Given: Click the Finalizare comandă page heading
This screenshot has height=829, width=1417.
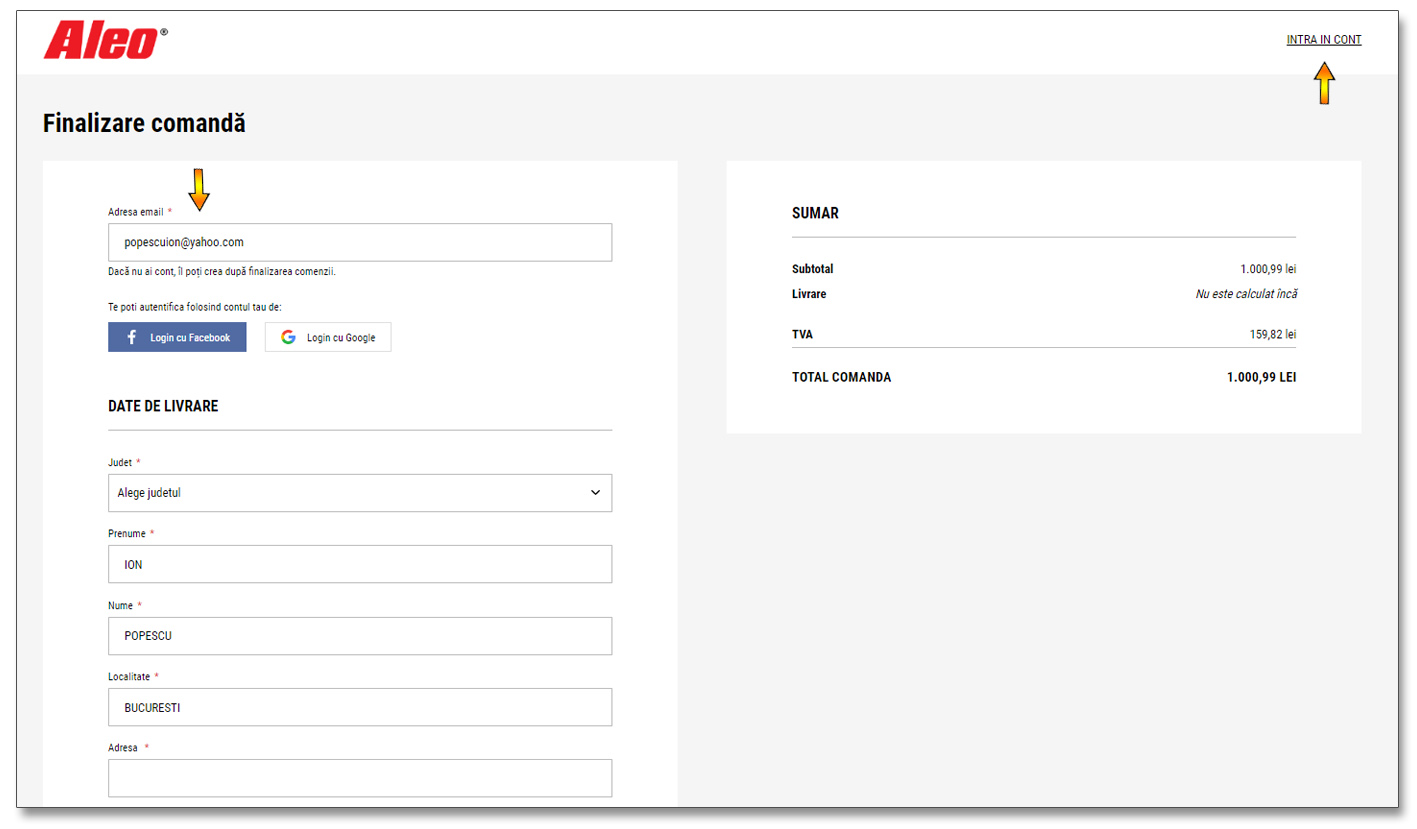Looking at the screenshot, I should click(x=144, y=124).
